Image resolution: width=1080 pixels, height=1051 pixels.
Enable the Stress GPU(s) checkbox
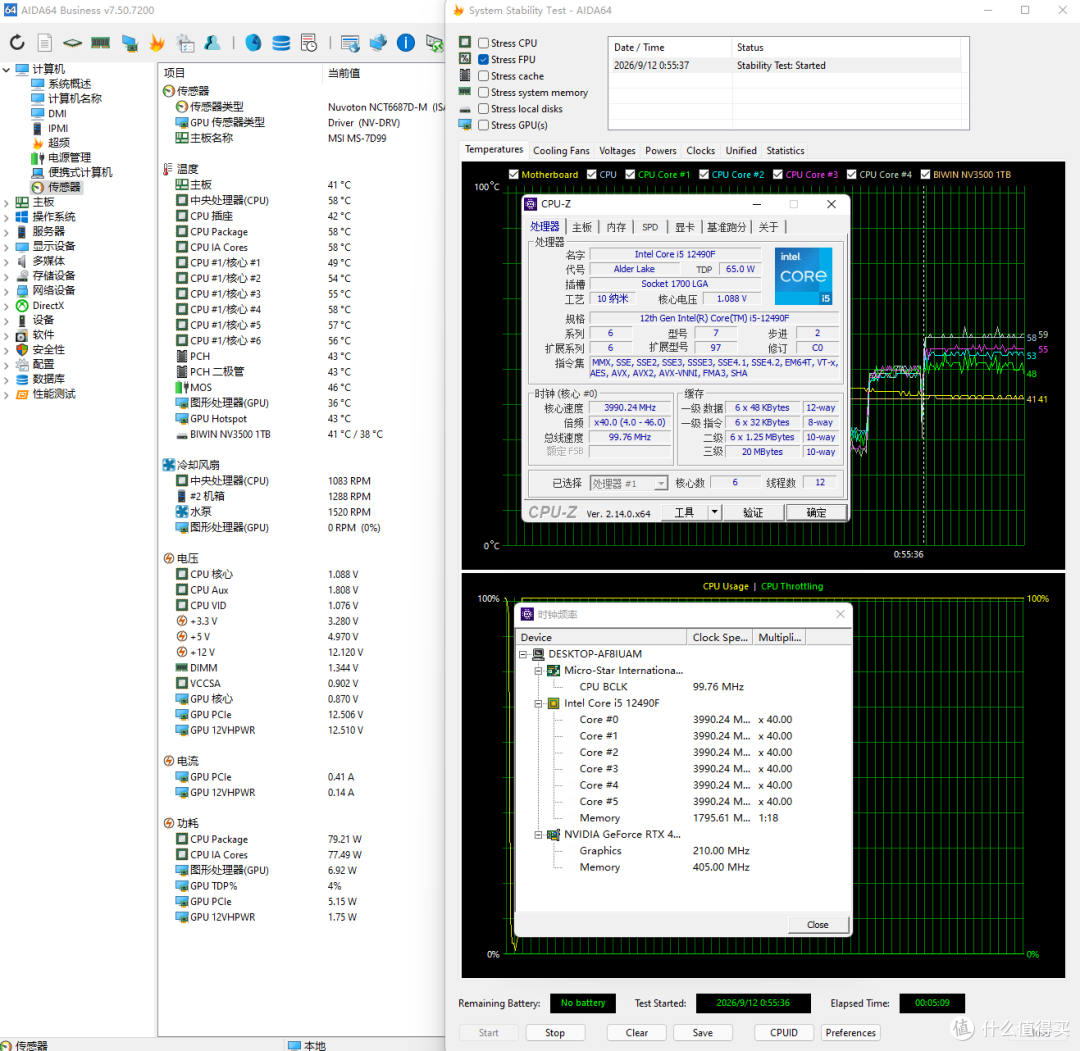484,125
